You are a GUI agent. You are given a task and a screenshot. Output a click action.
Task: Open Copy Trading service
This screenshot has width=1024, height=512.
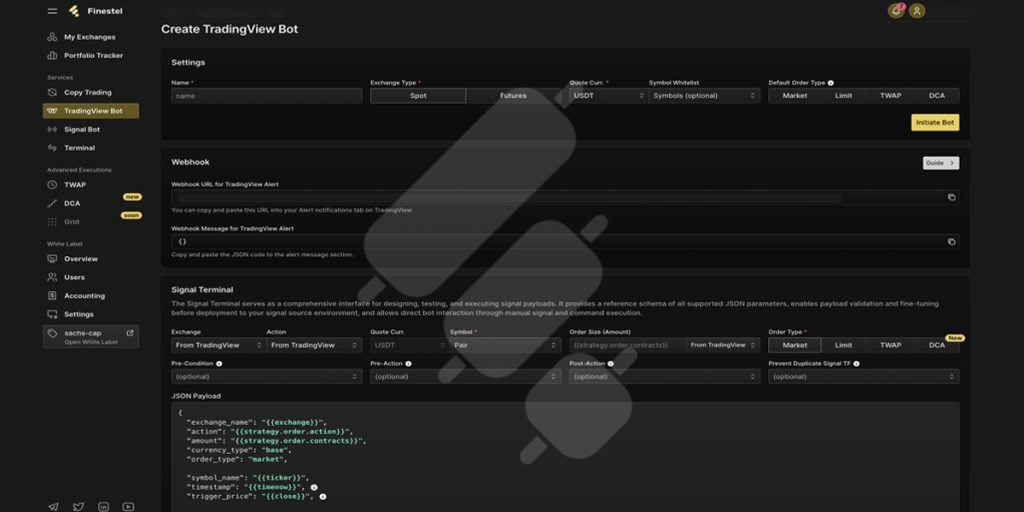pyautogui.click(x=90, y=93)
